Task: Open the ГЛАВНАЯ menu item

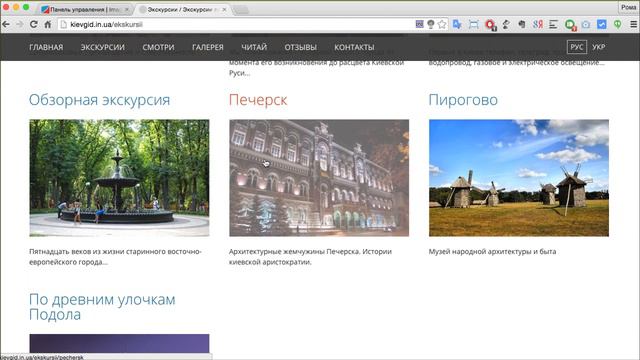Action: (x=46, y=47)
